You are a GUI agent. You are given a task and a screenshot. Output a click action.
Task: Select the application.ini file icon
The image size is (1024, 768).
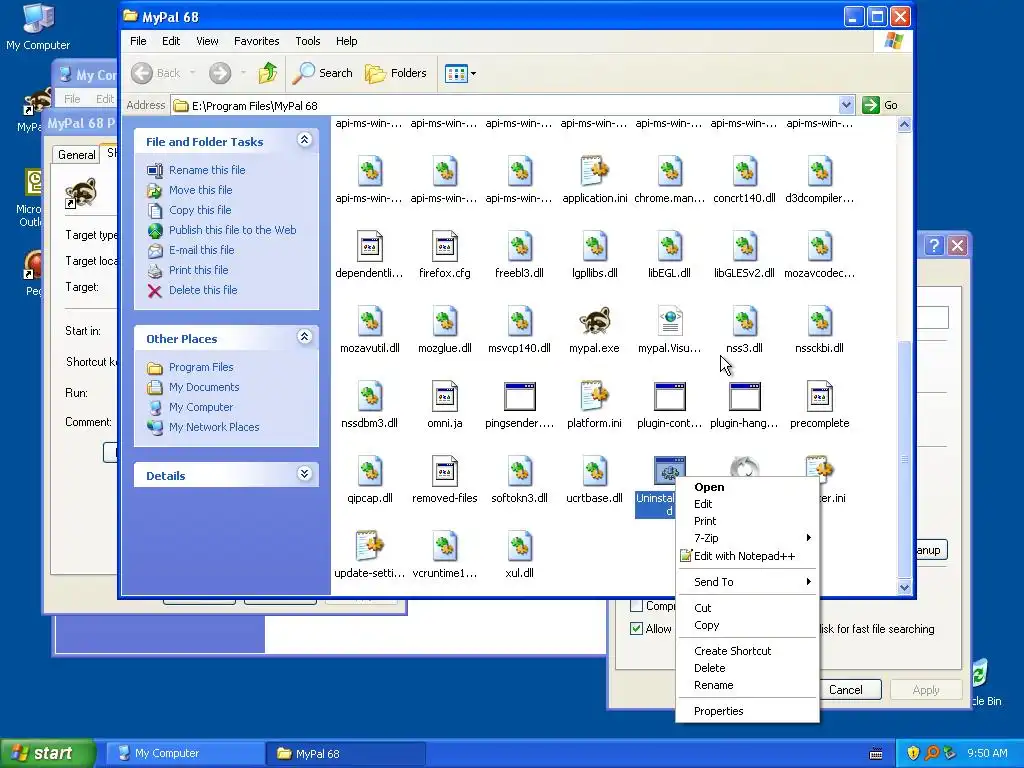coord(594,172)
